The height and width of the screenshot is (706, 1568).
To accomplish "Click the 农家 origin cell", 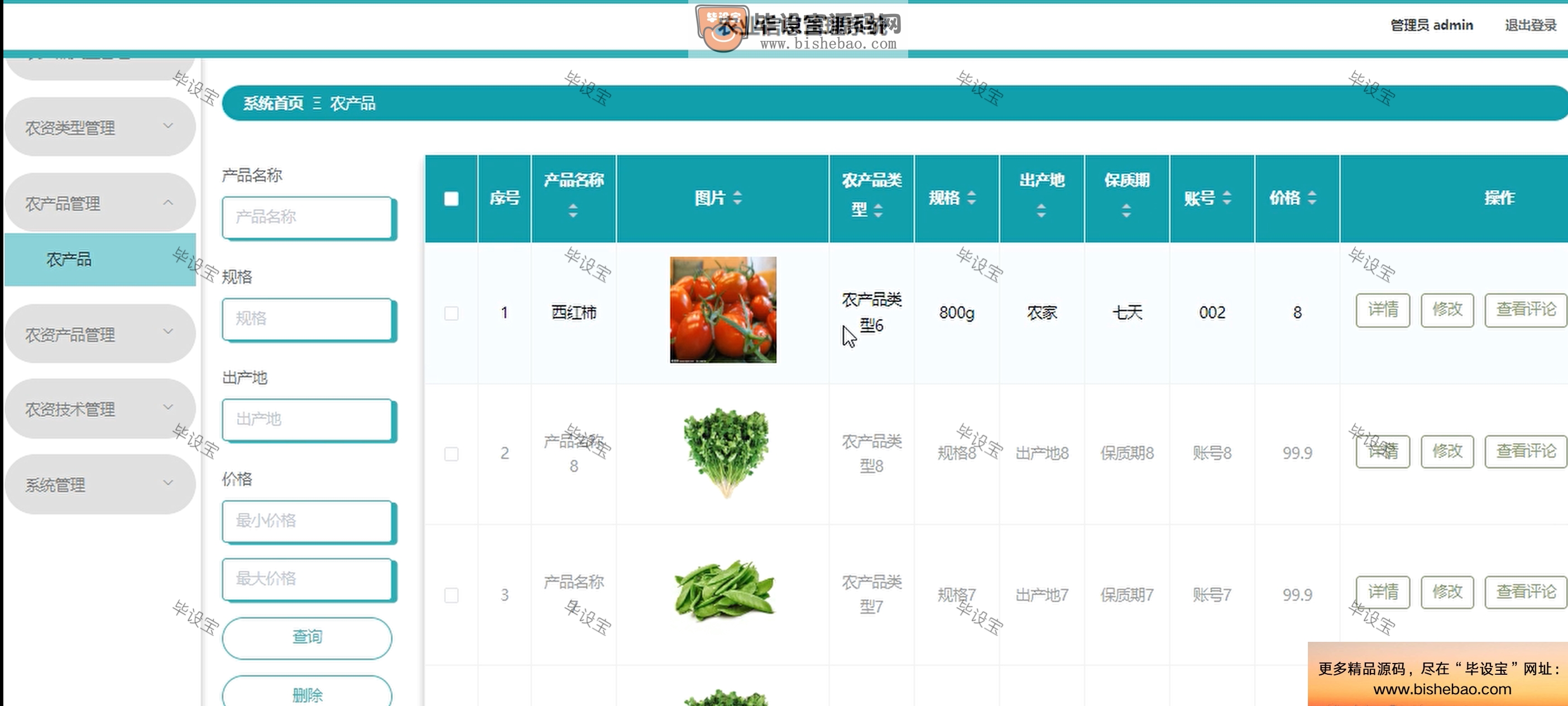I will point(1042,313).
